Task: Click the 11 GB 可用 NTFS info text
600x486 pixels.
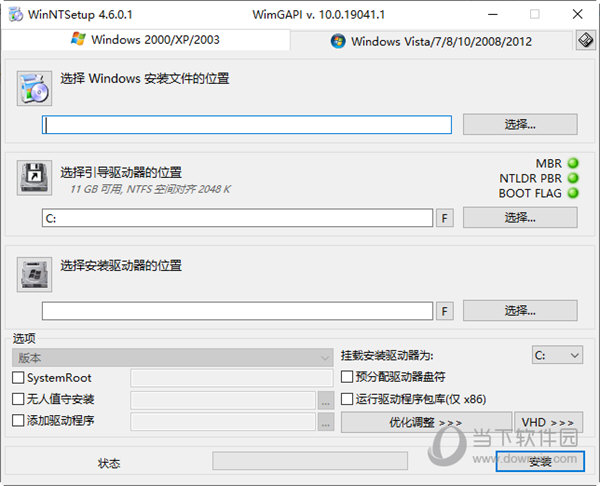Action: [x=150, y=189]
